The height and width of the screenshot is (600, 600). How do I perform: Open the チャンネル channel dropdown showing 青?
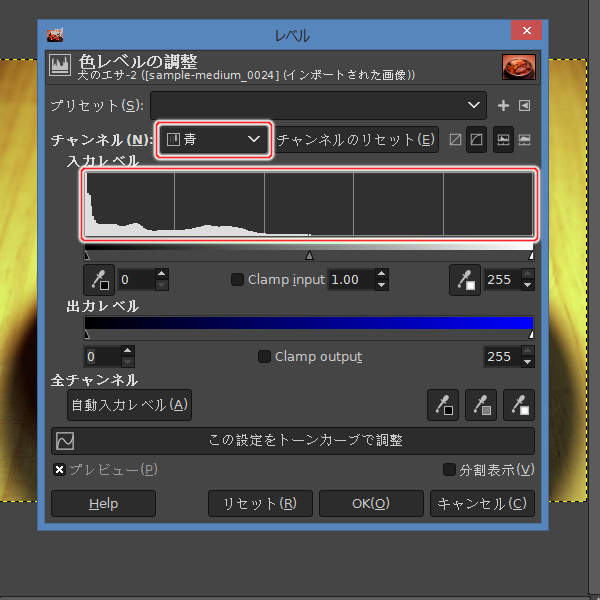pos(214,139)
